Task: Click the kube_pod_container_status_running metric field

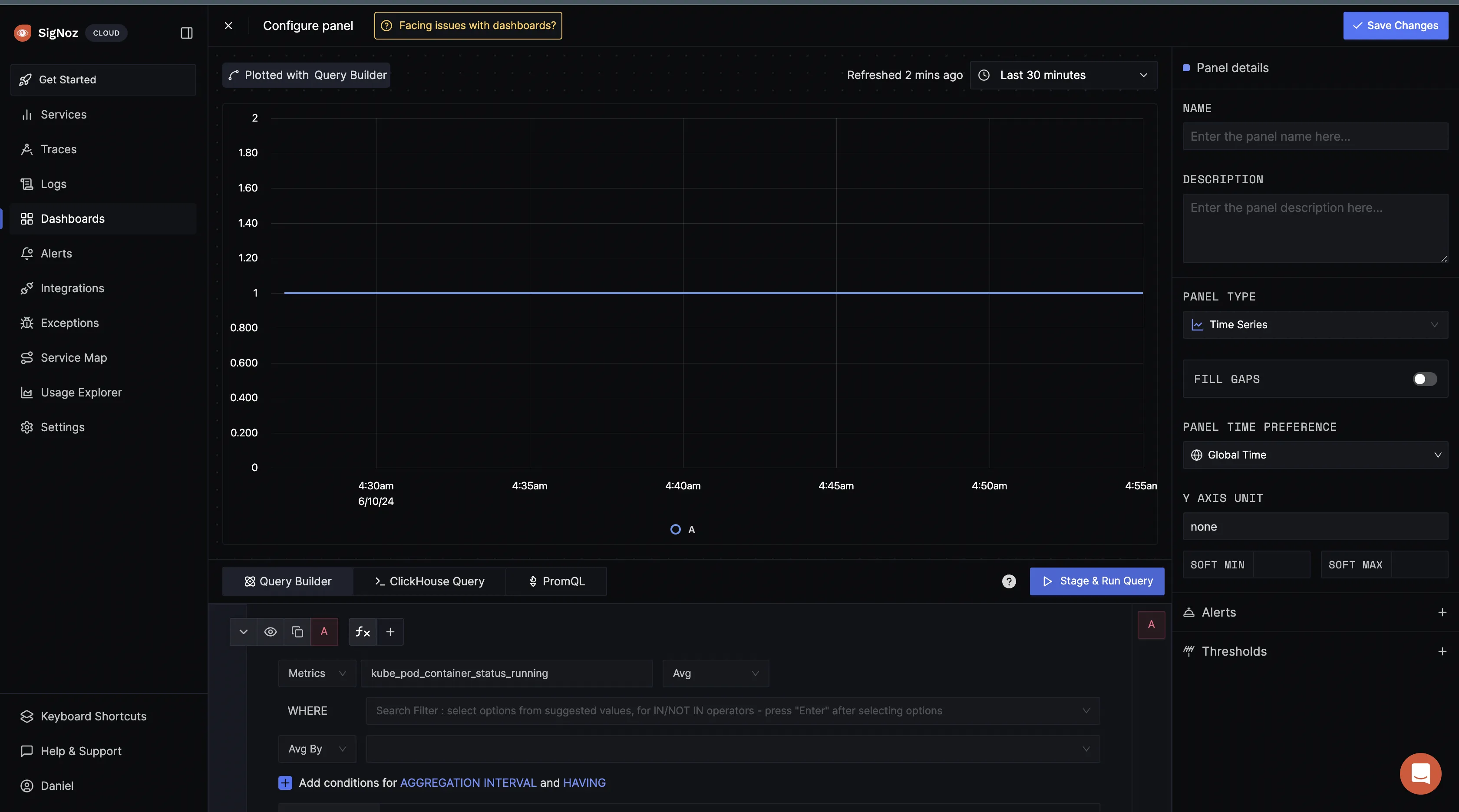Action: (507, 673)
